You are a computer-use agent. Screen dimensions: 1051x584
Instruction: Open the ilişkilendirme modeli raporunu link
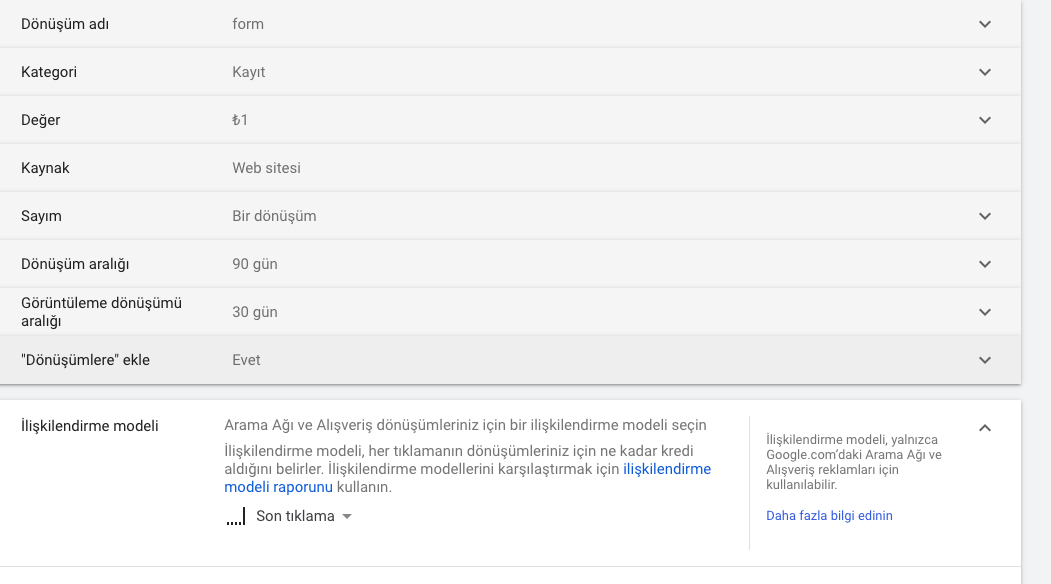[468, 478]
